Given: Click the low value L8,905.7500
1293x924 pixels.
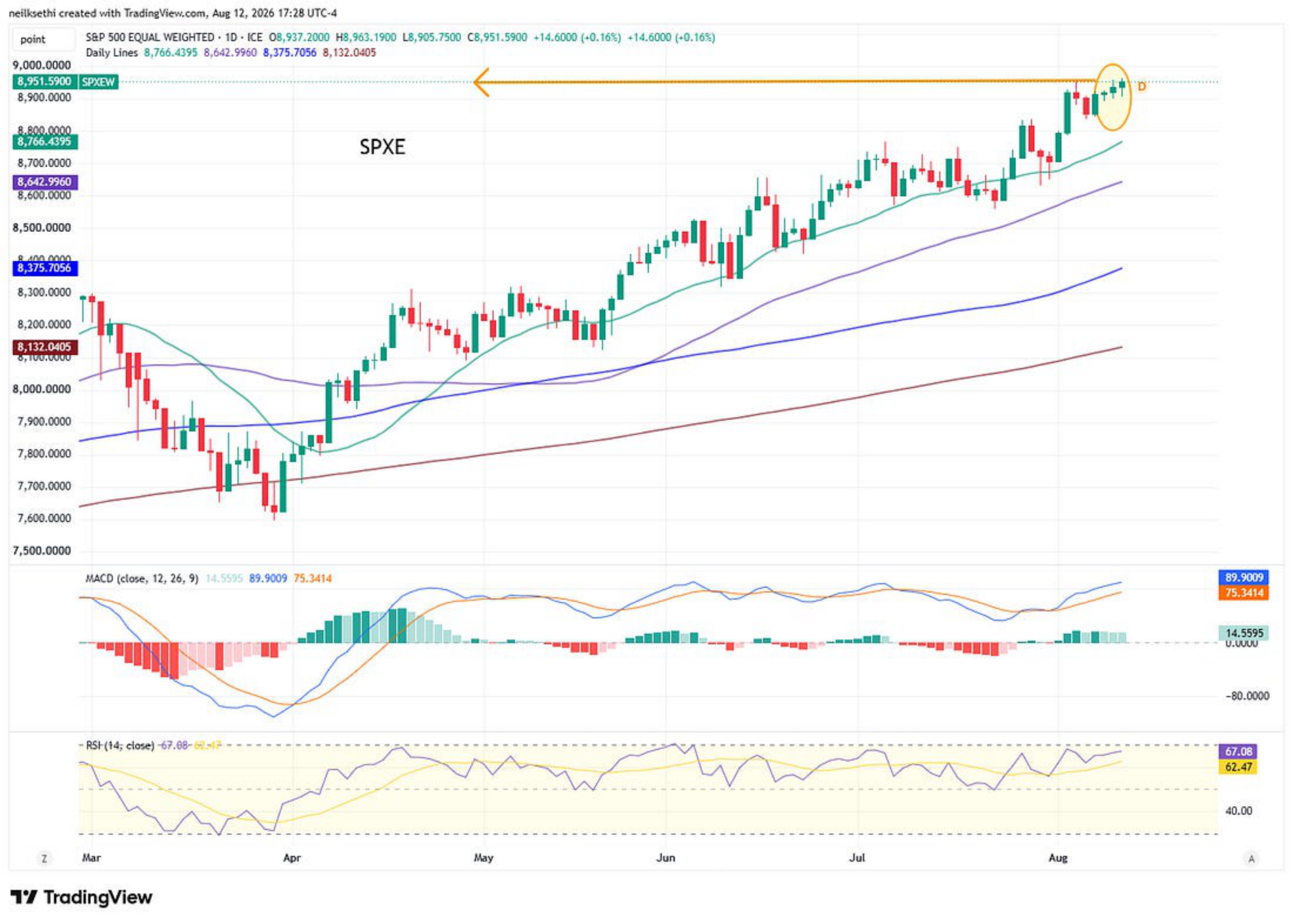Looking at the screenshot, I should 432,37.
